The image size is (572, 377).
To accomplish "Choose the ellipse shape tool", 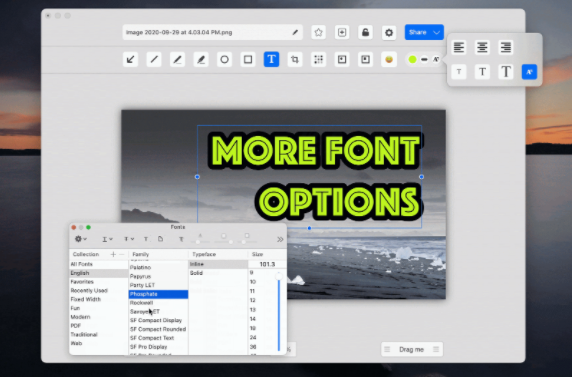I will 224,59.
